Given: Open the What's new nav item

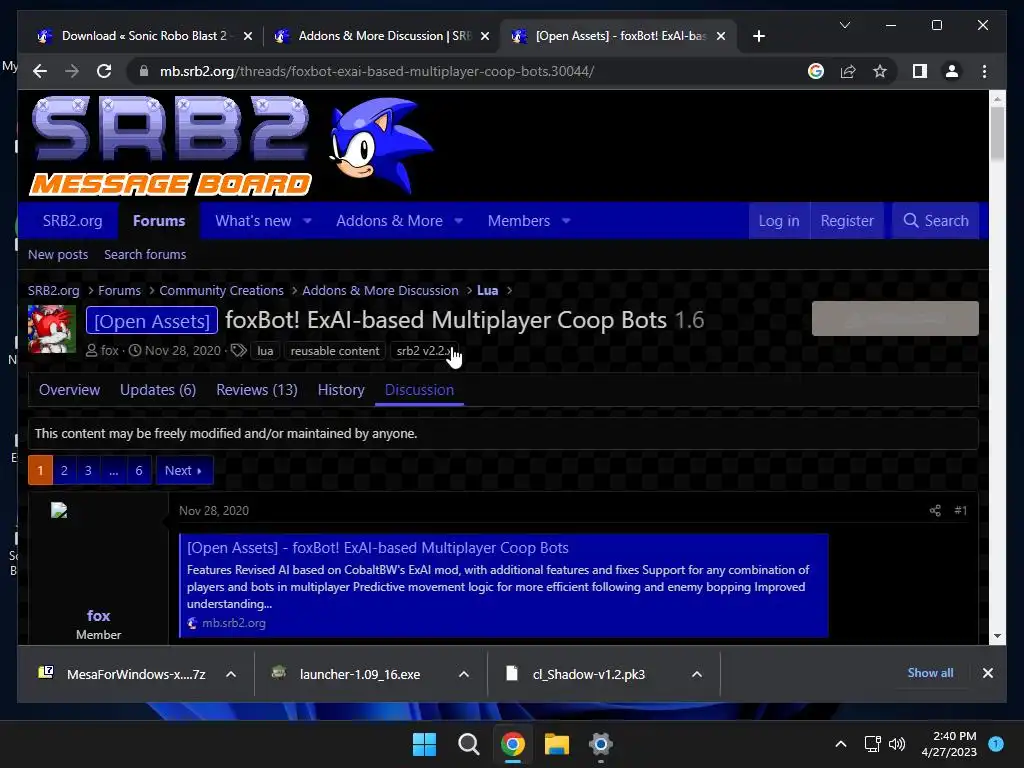Looking at the screenshot, I should point(253,221).
